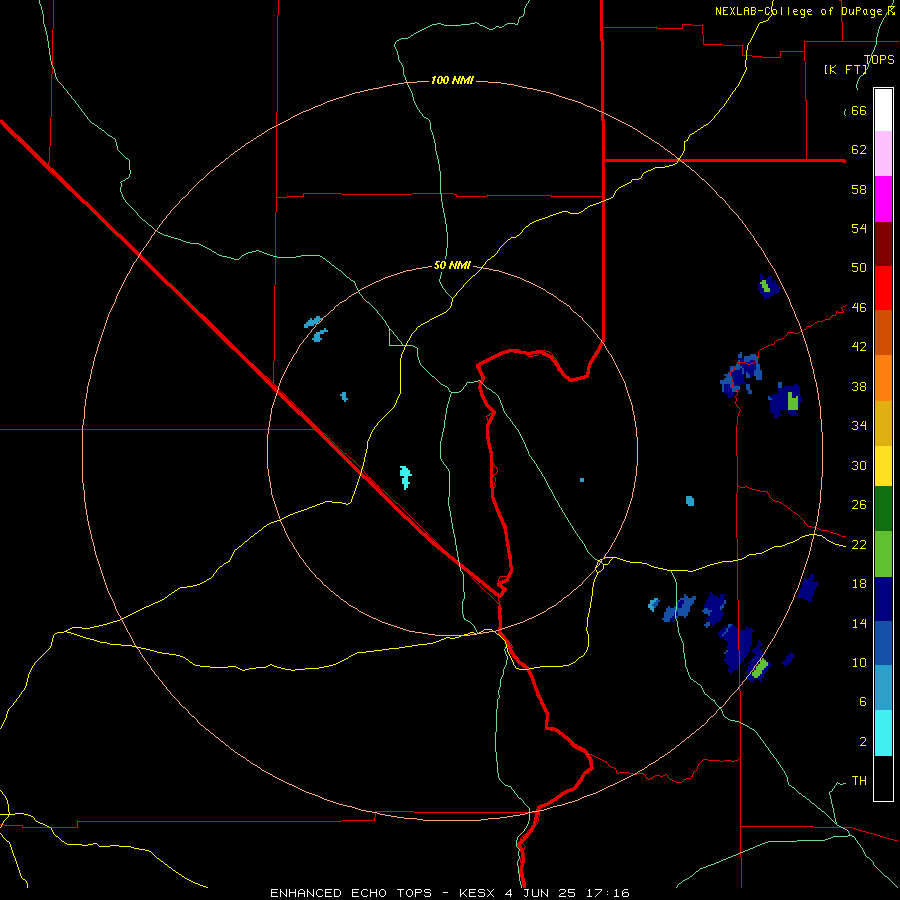Click the dark orange band in the legend
This screenshot has width=900, height=900.
coord(883,332)
